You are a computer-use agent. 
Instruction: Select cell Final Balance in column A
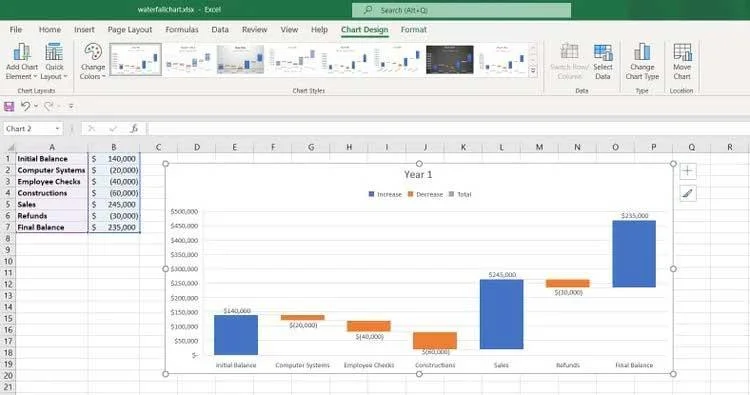click(x=52, y=227)
